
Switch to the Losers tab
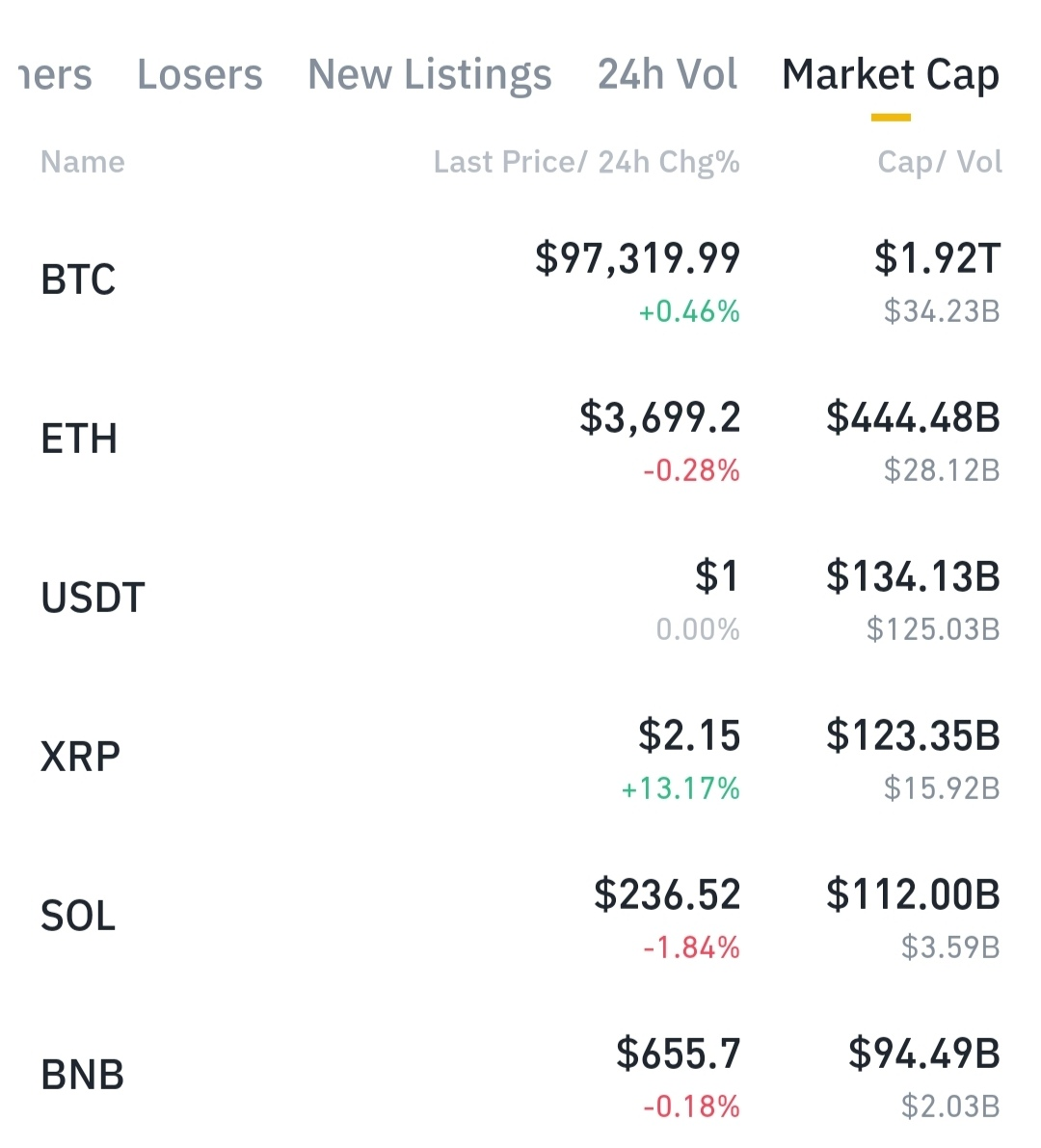[x=200, y=74]
